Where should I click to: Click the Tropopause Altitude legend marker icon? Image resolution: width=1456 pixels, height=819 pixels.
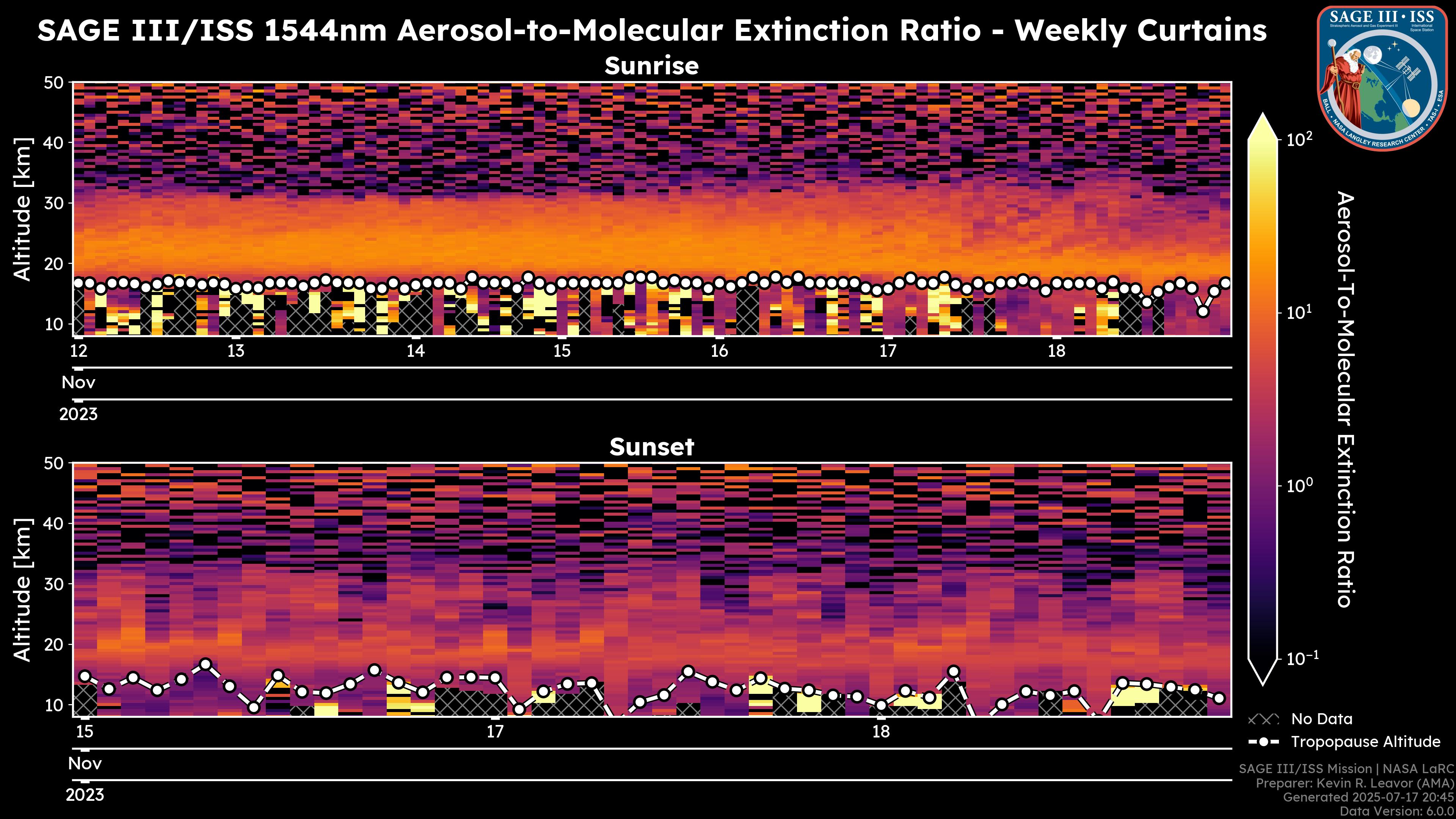1263,742
